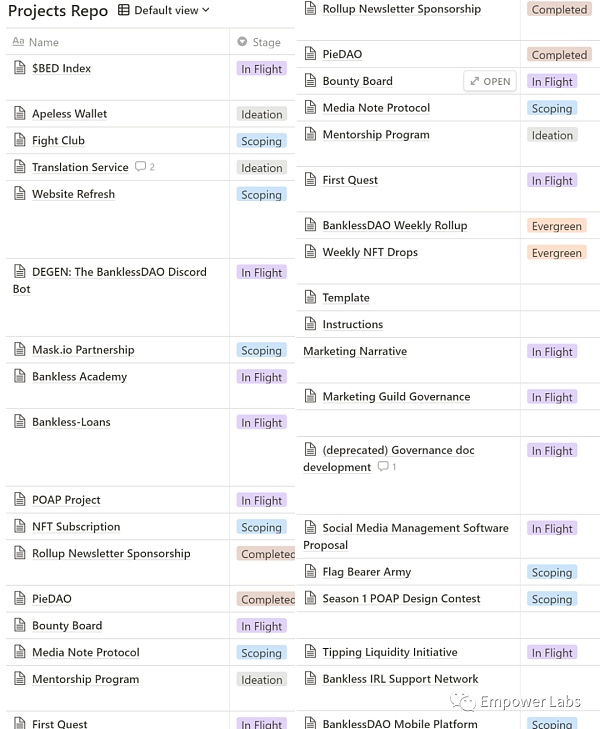Click the Instructions page icon
The width and height of the screenshot is (600, 729).
[310, 324]
